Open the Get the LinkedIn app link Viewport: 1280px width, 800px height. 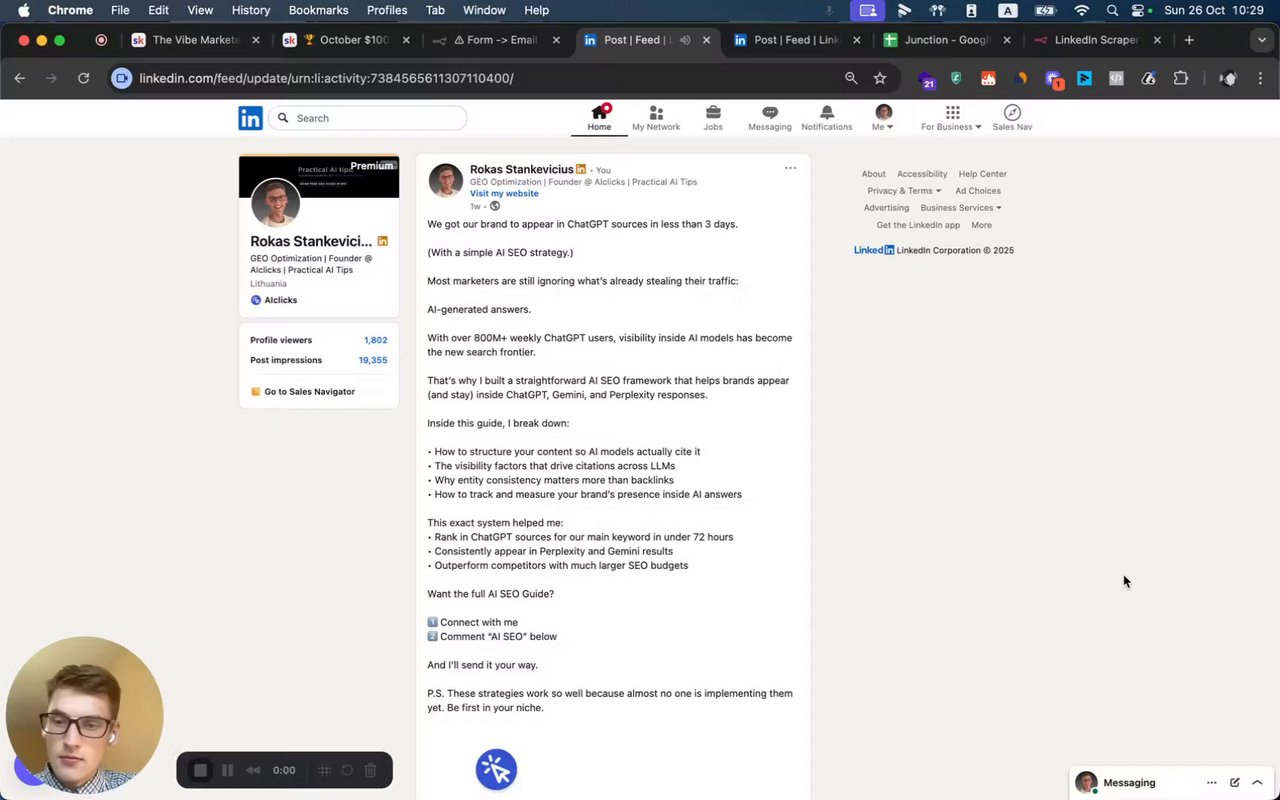pyautogui.click(x=918, y=225)
